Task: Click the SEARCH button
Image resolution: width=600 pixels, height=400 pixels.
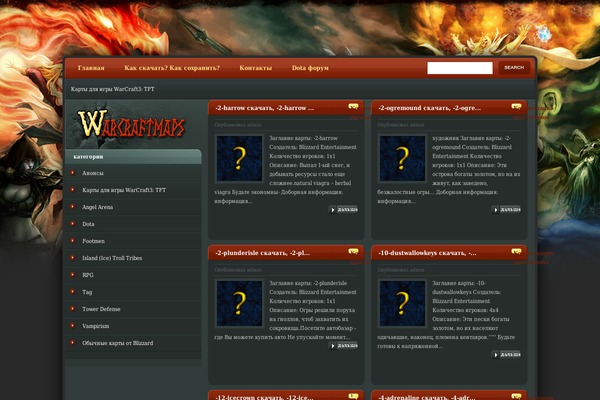Action: [514, 68]
